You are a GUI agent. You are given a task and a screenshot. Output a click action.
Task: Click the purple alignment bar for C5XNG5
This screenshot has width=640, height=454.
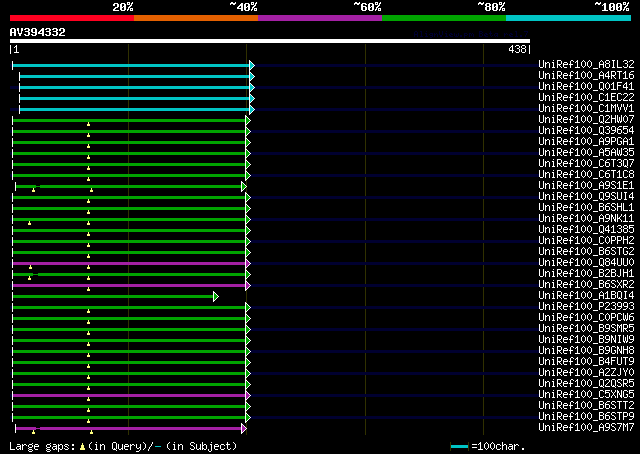point(129,396)
